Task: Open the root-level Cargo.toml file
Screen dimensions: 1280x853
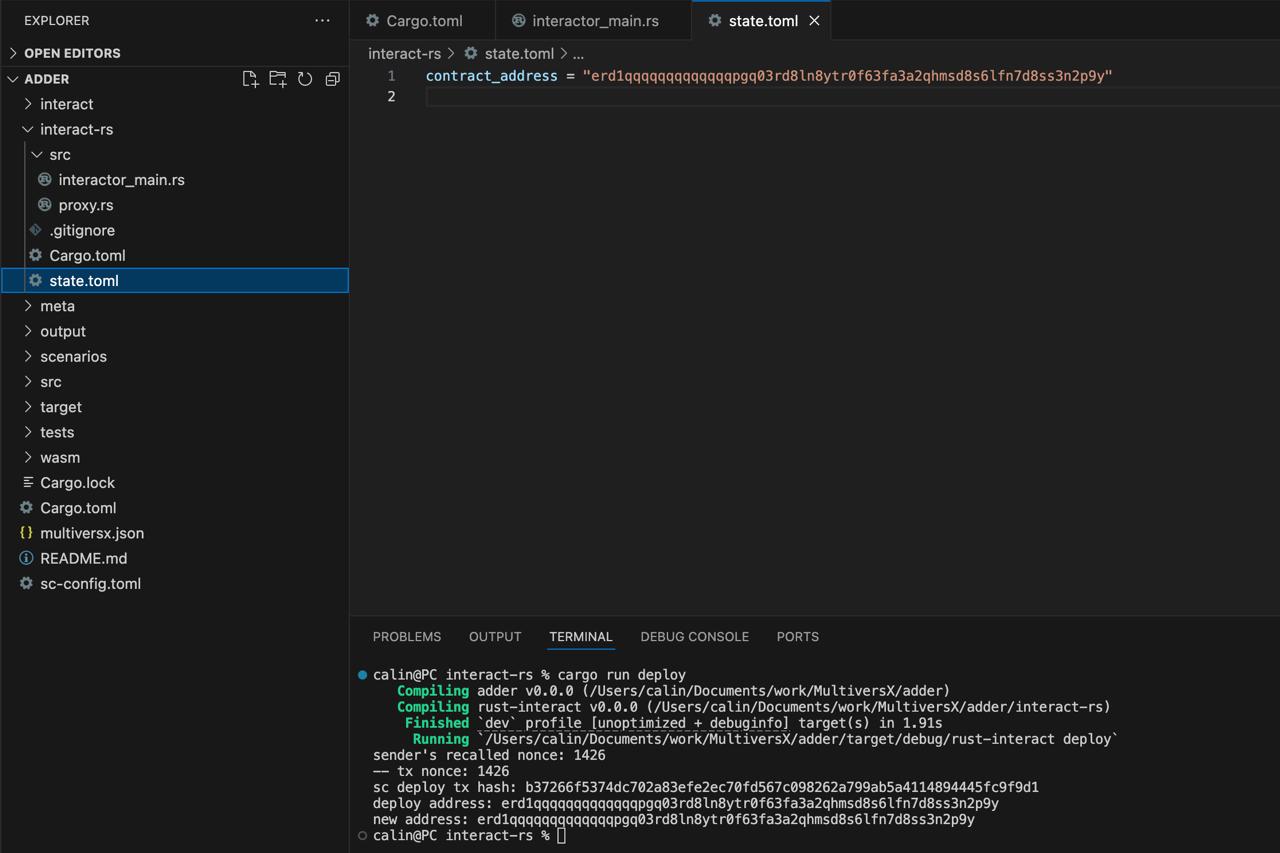Action: click(x=78, y=508)
